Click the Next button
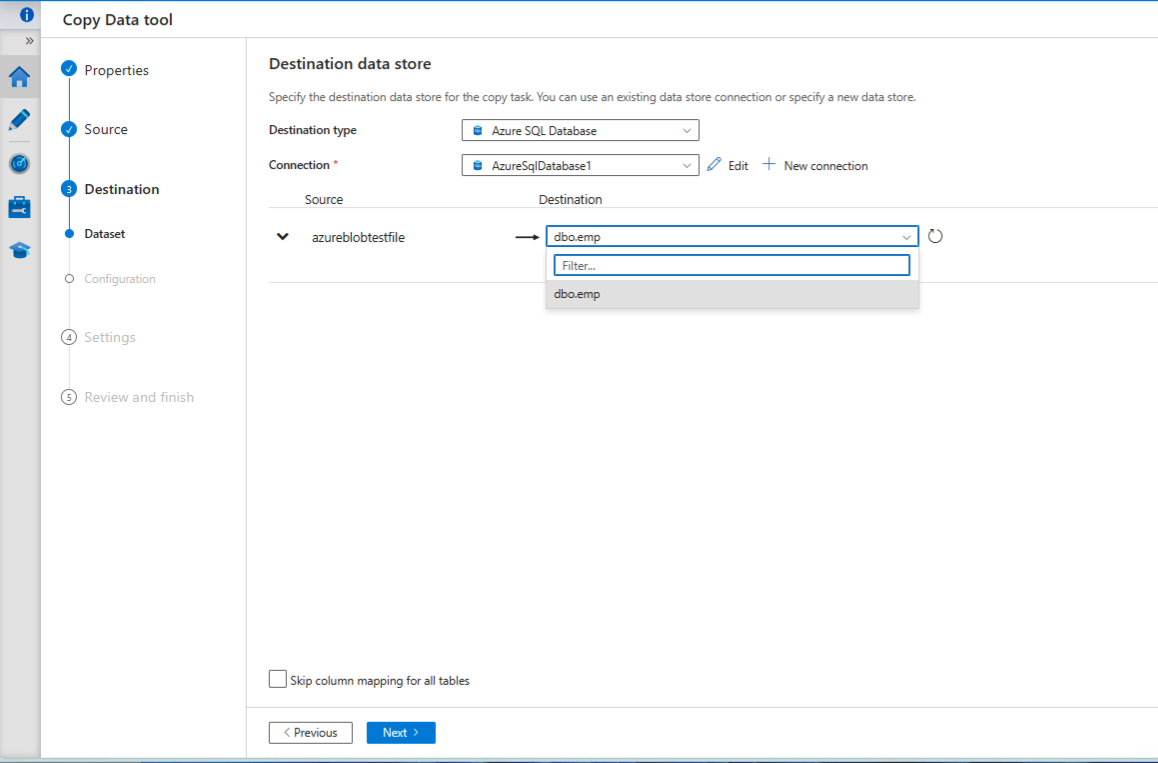This screenshot has width=1158, height=763. coord(401,733)
